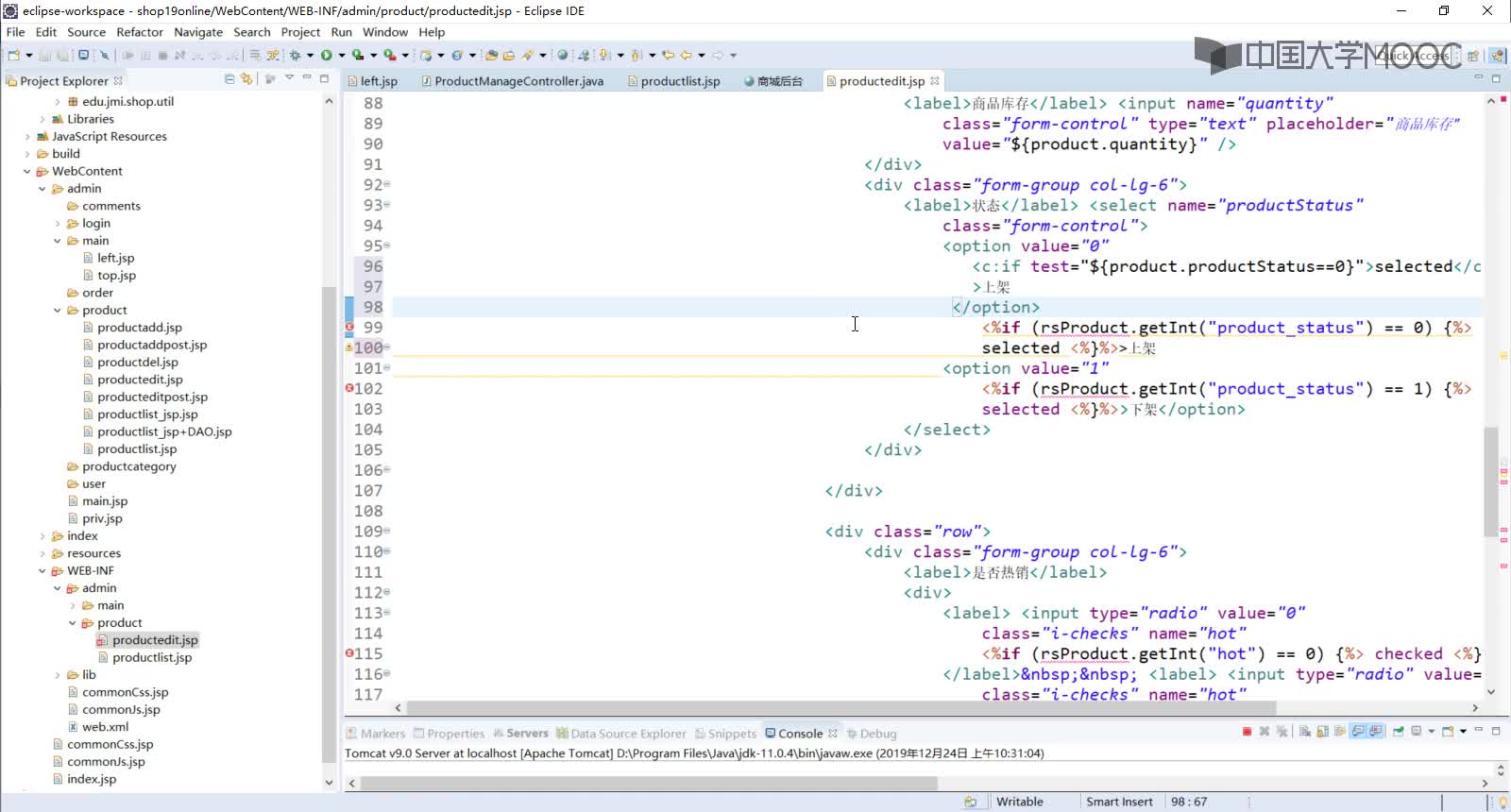This screenshot has width=1511, height=812.
Task: Click Open Console icon
Action: click(x=1448, y=732)
